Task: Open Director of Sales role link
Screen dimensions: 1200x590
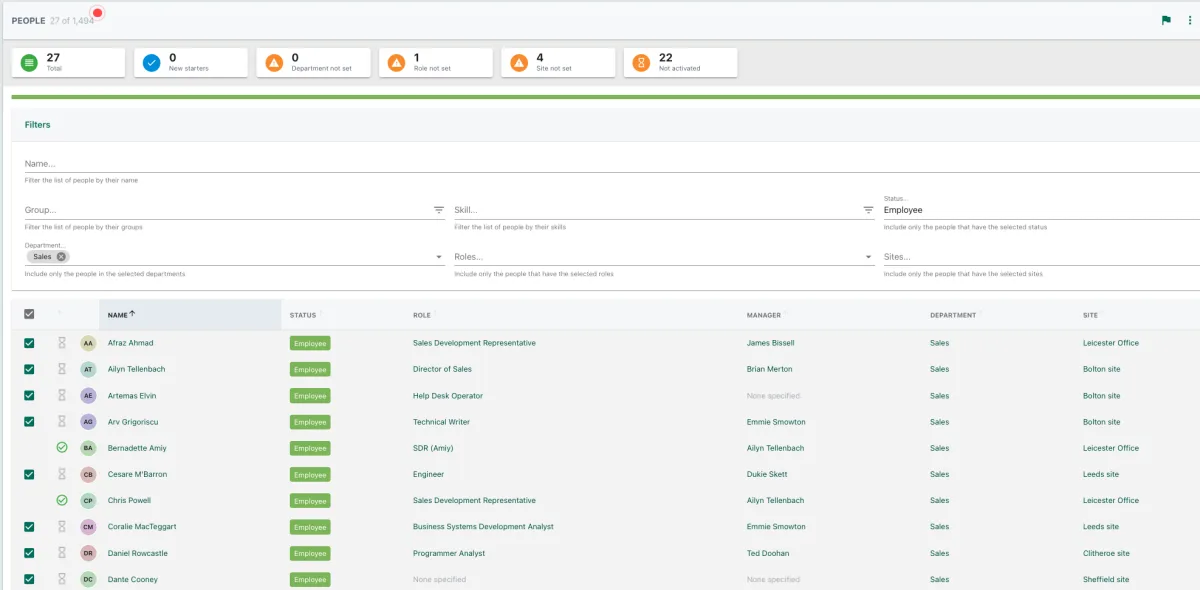Action: coord(442,369)
